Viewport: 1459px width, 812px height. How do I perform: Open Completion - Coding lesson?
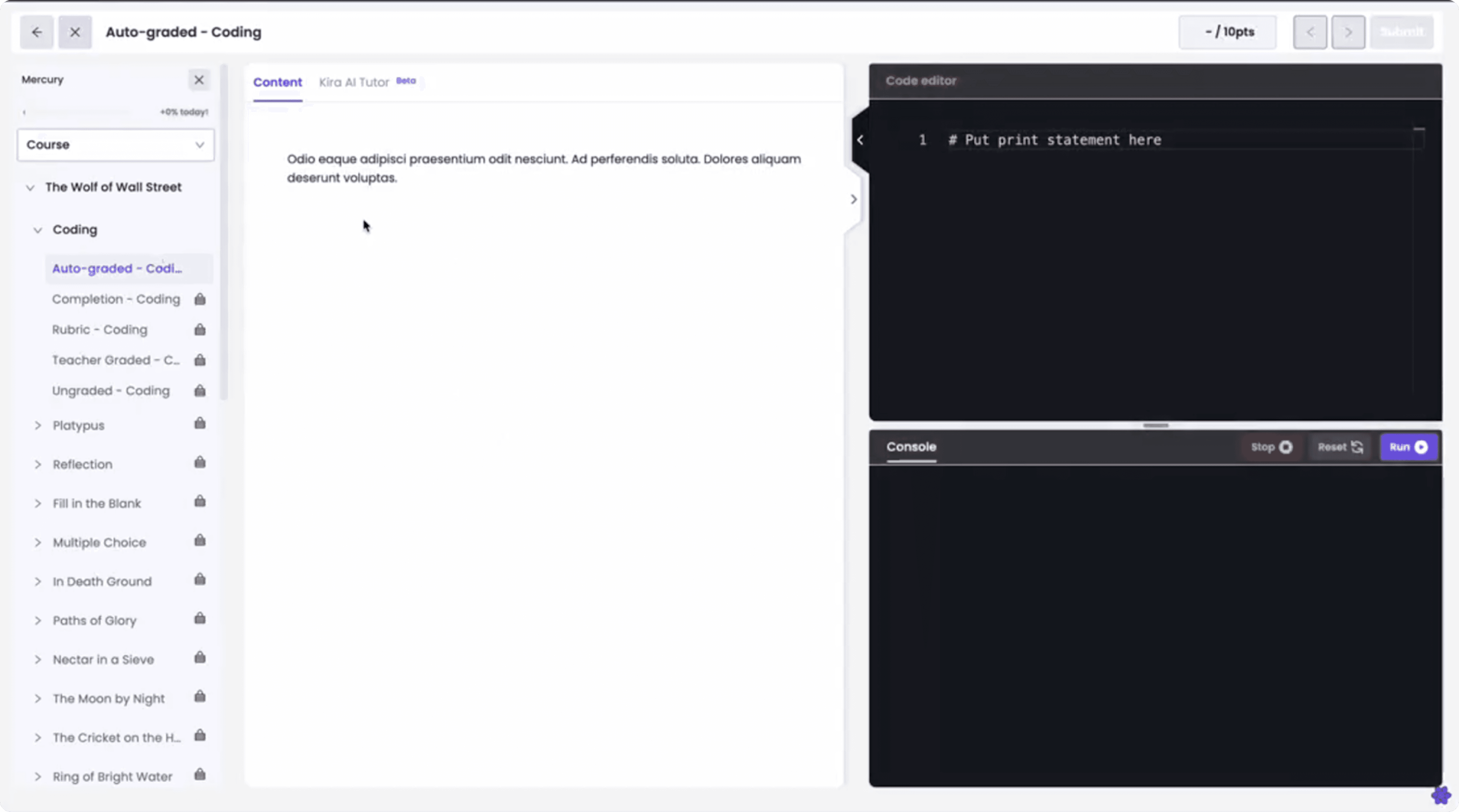116,299
